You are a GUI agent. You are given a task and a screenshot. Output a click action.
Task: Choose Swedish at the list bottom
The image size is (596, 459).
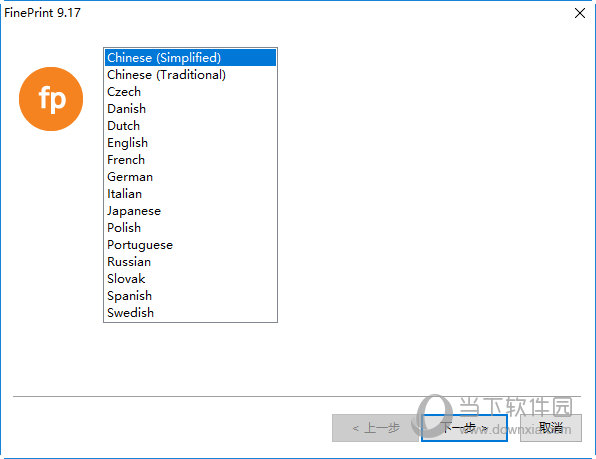(190, 313)
